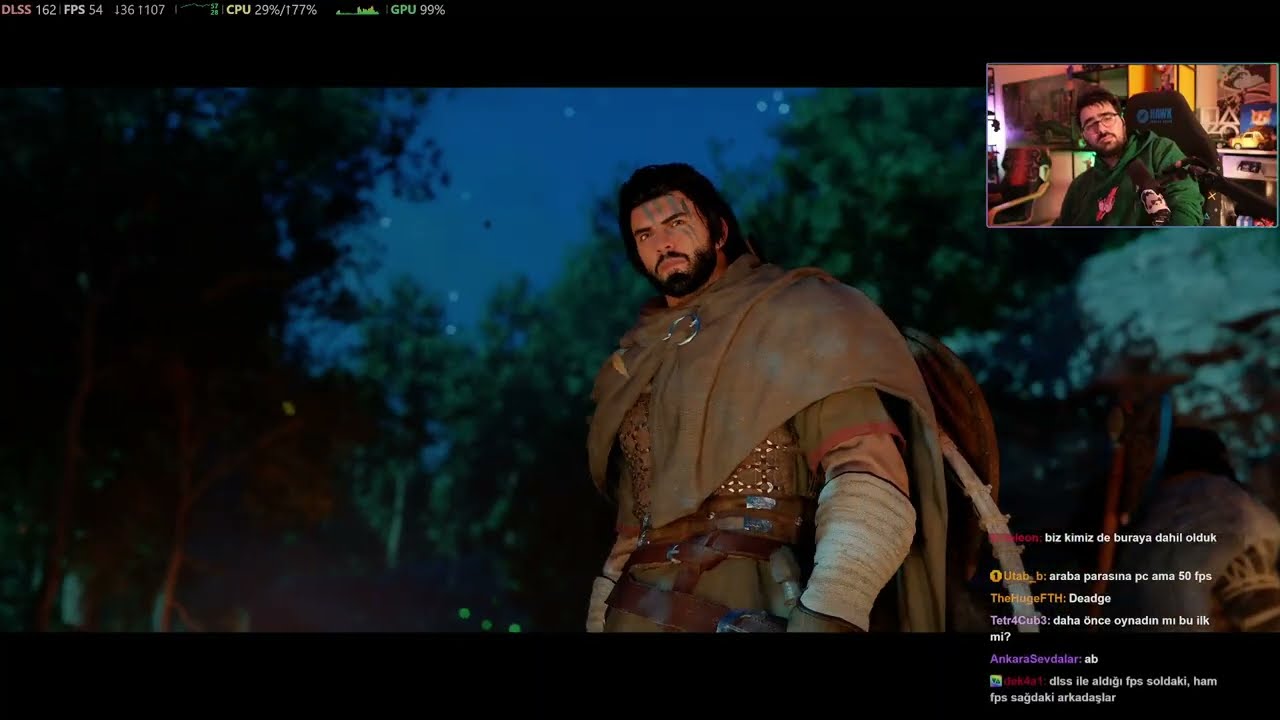The image size is (1280, 720).
Task: Click the Utab_b username in chat
Action: (1024, 576)
